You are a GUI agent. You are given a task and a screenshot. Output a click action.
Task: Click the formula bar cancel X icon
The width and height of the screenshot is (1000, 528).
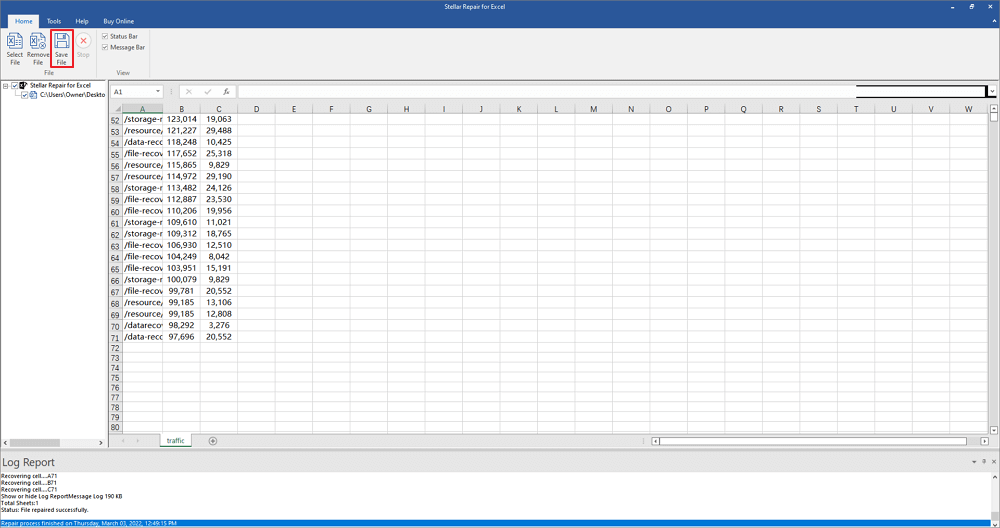[x=189, y=92]
